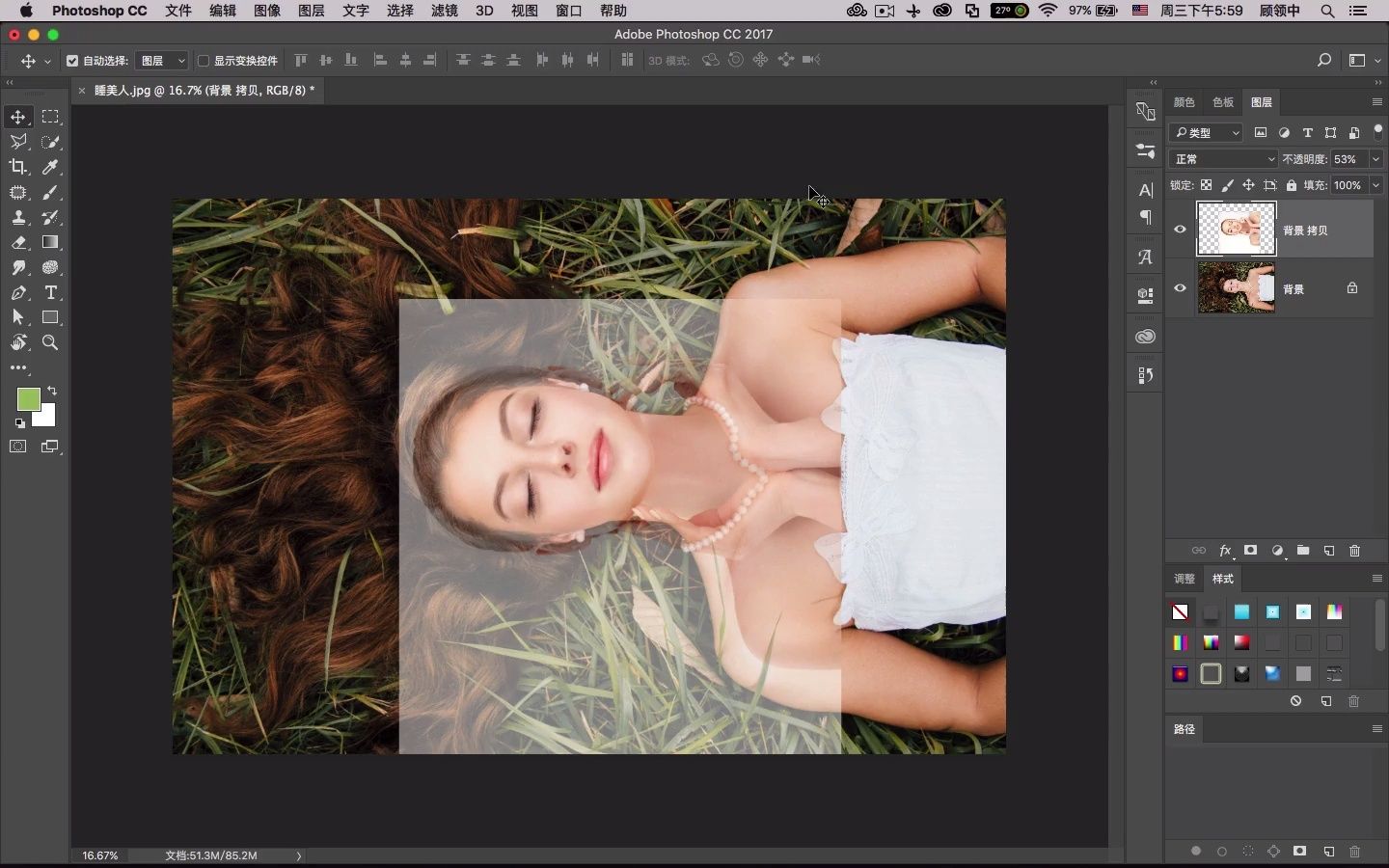1389x868 pixels.
Task: Open the 滤镜 (Filter) menu
Action: point(444,11)
